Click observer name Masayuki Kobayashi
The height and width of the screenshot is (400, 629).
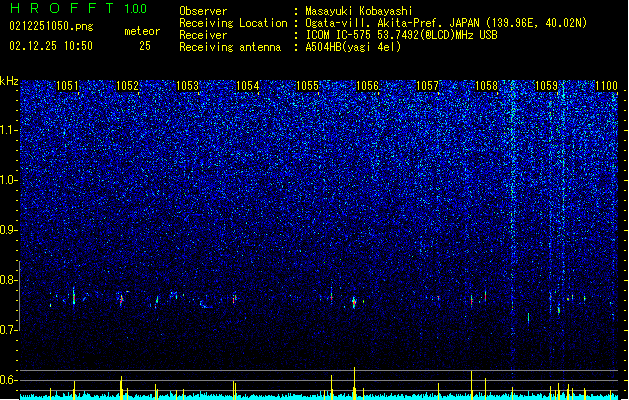(x=359, y=11)
